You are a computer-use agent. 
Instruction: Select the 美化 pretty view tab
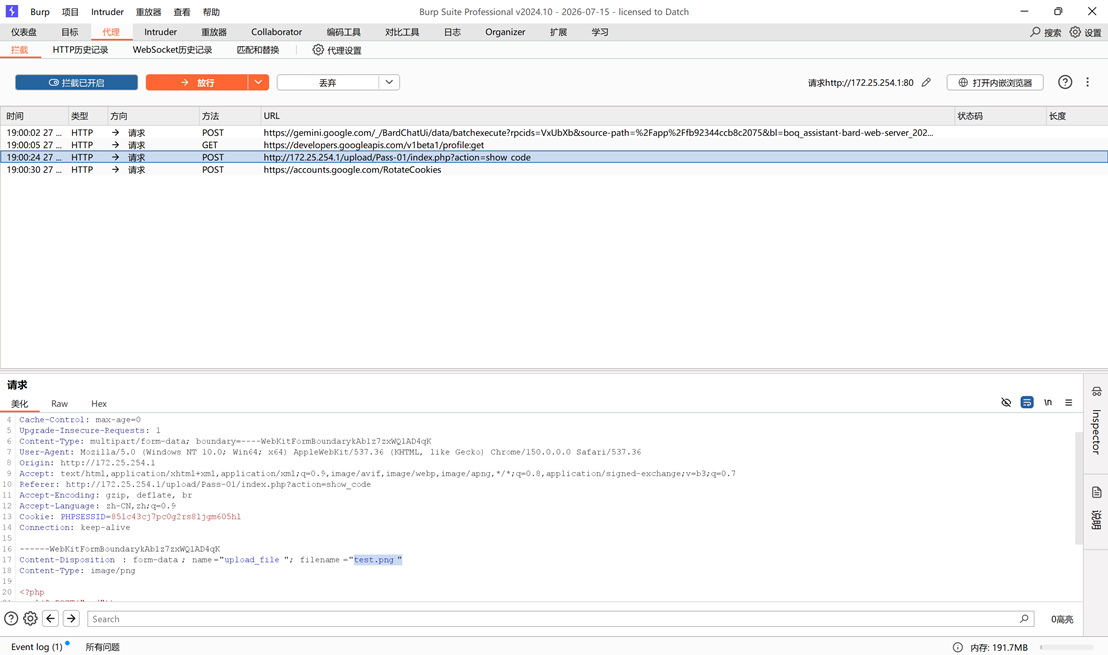[20, 403]
